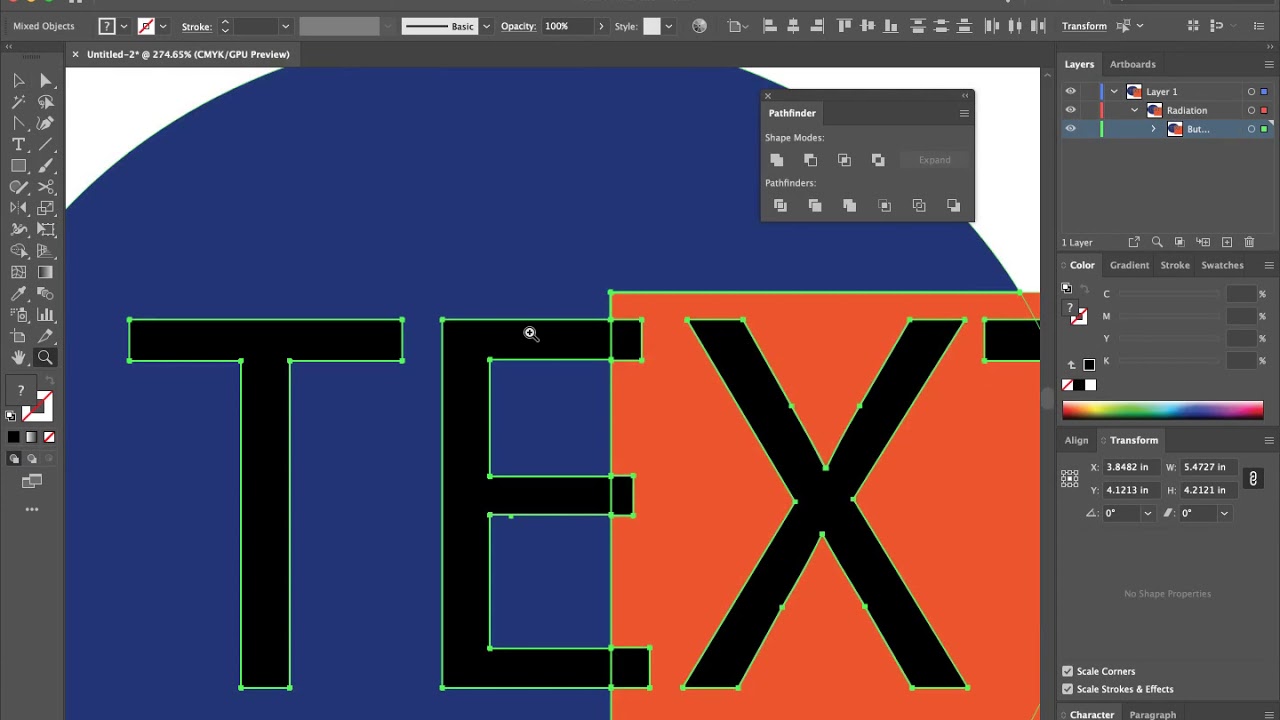Switch to Stroke tab
Screen dimensions: 1280x720
pos(1175,265)
